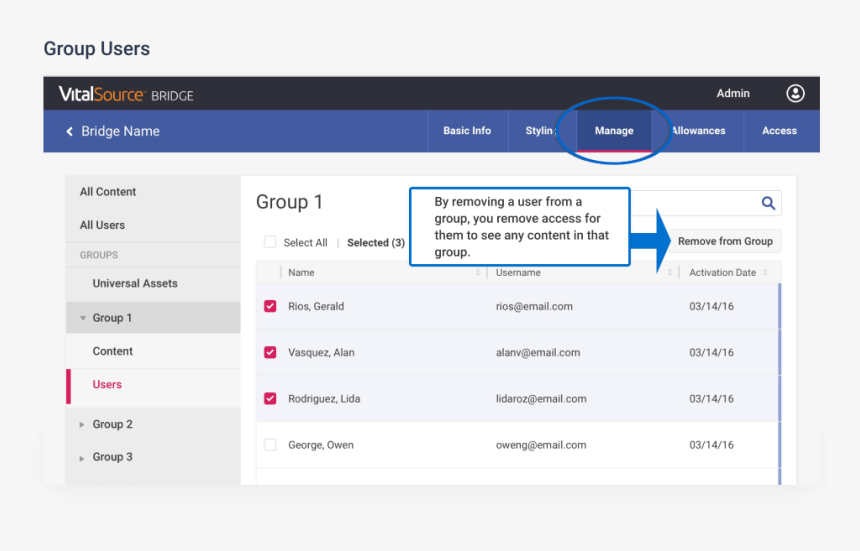
Task: Sort by Username column arrows
Action: [x=669, y=273]
